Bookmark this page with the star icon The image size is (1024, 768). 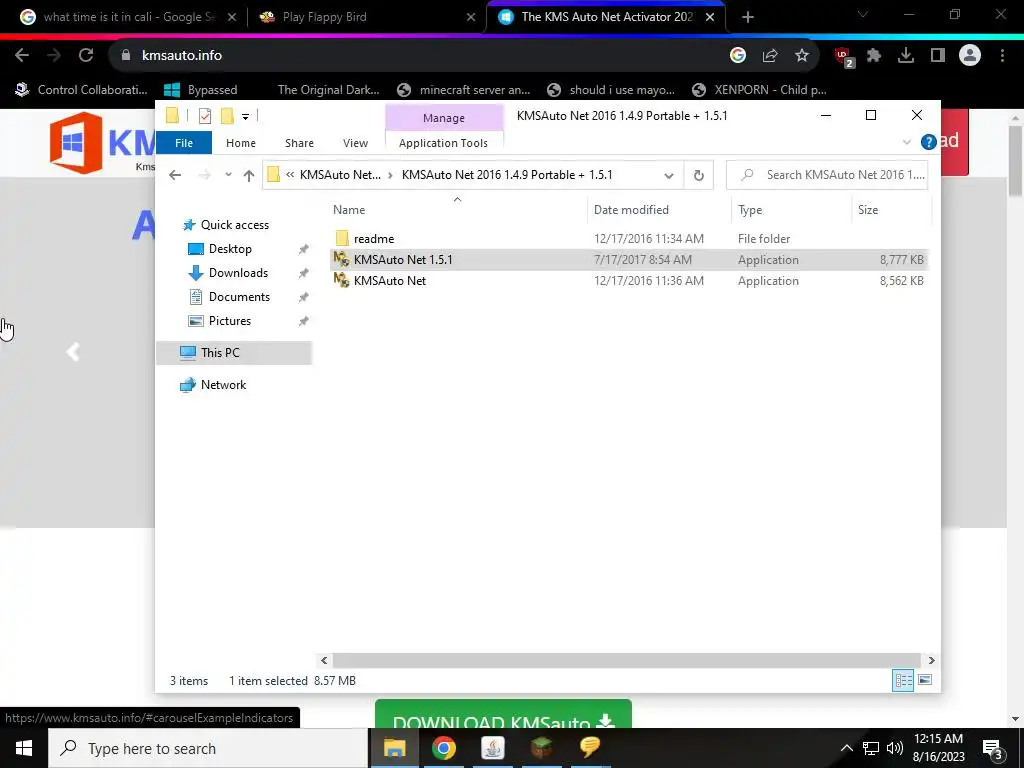pyautogui.click(x=802, y=56)
